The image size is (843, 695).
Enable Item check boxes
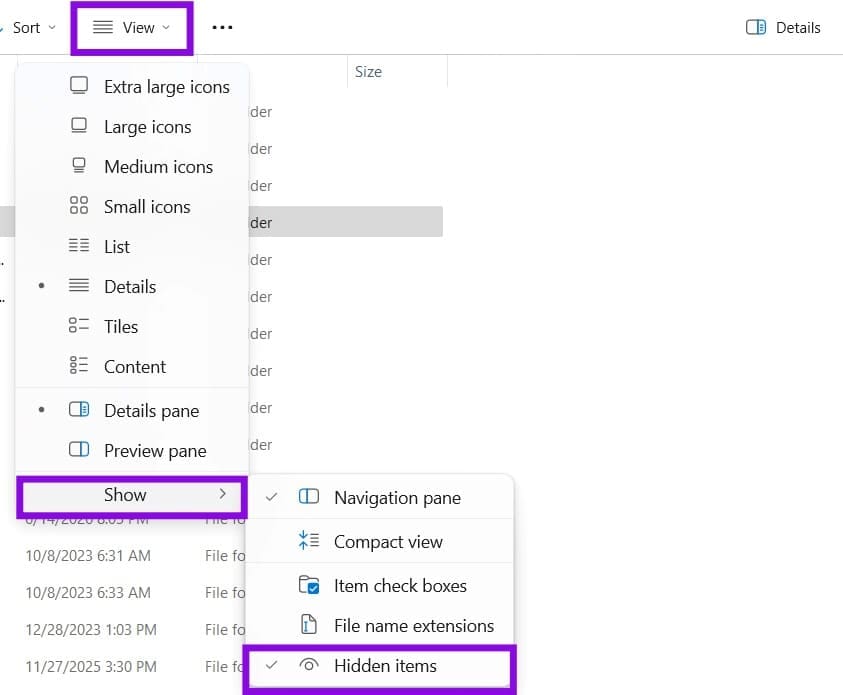[380, 585]
